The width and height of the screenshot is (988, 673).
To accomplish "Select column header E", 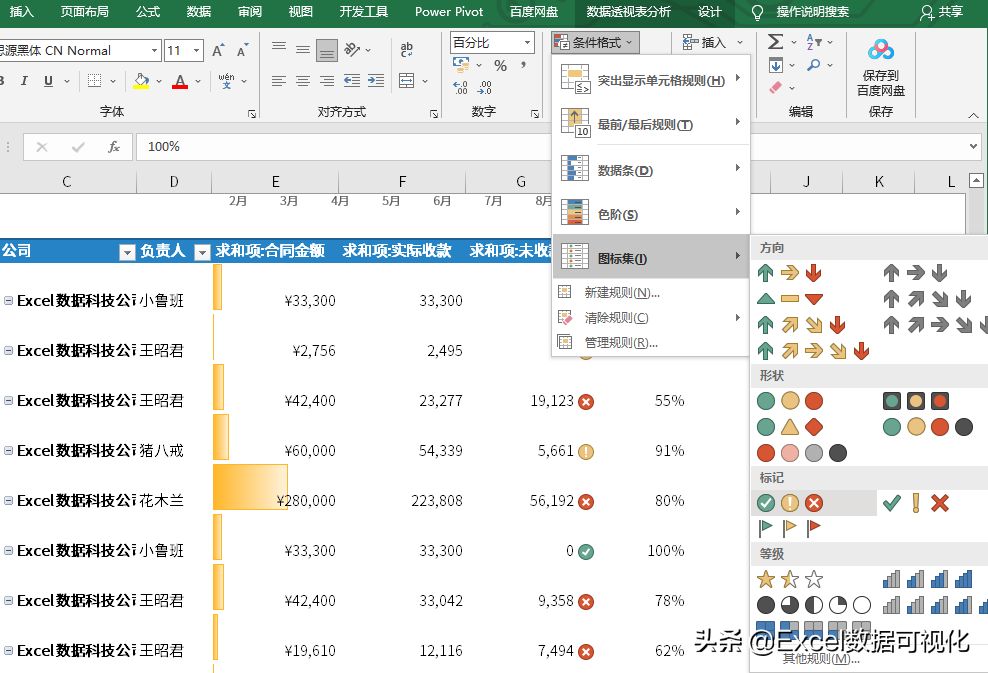I will 275,181.
